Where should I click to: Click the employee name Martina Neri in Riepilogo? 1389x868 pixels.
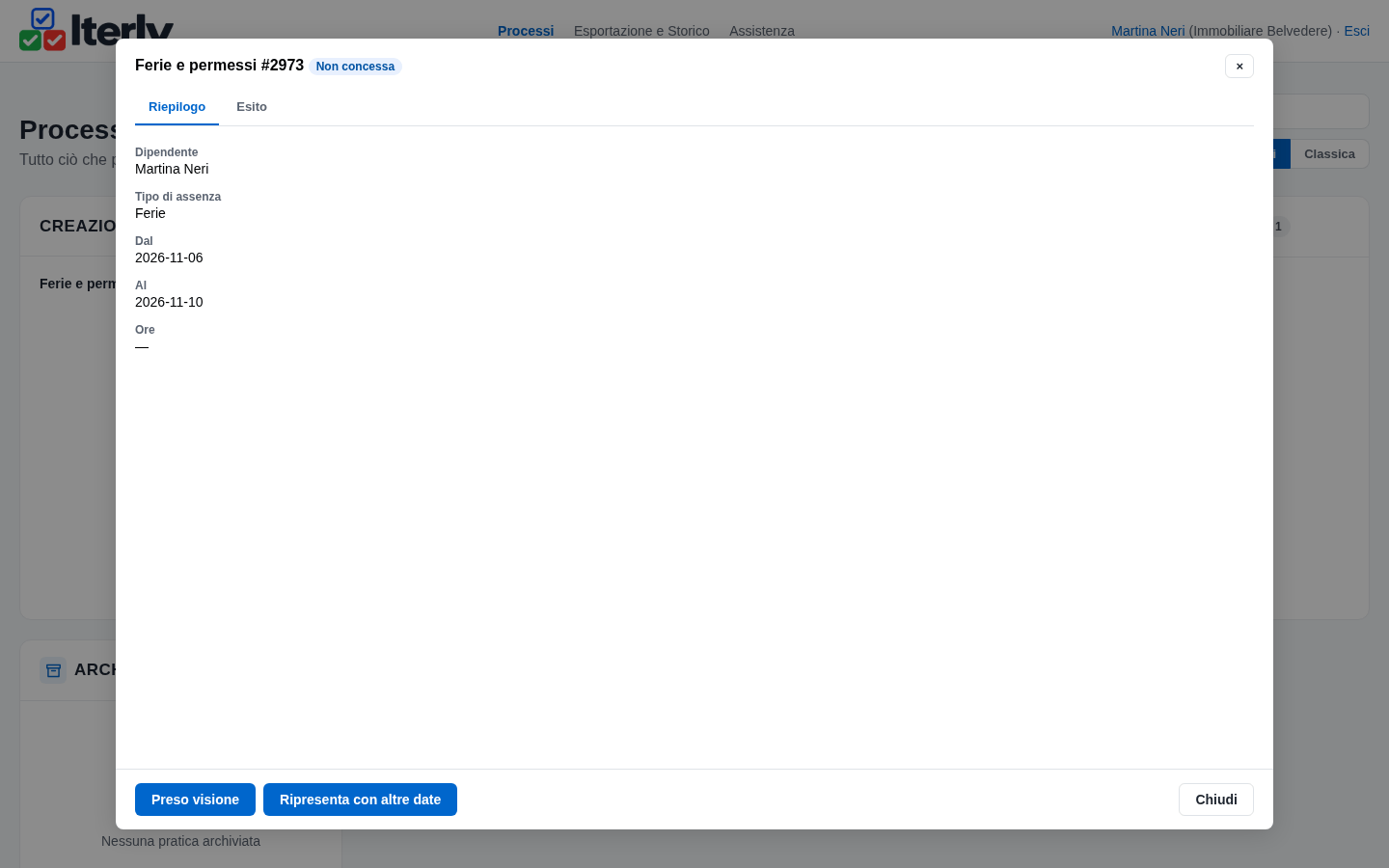[x=172, y=169]
